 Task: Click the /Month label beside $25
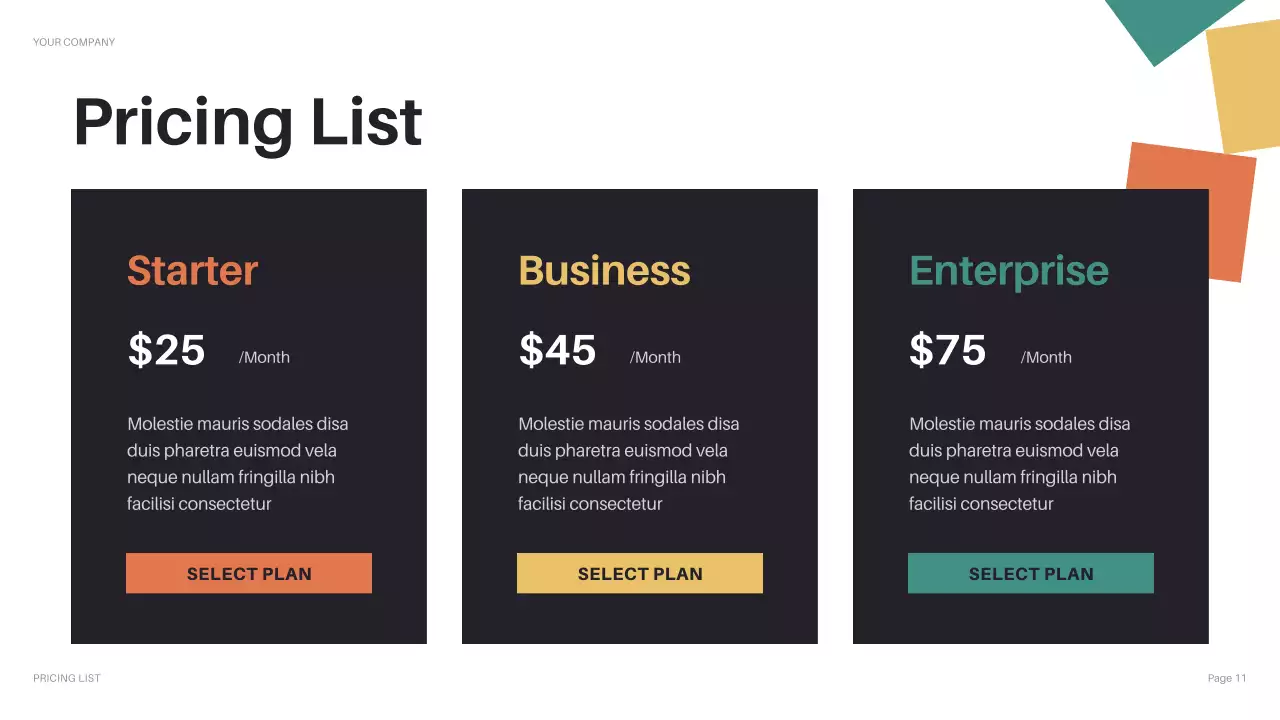point(264,357)
